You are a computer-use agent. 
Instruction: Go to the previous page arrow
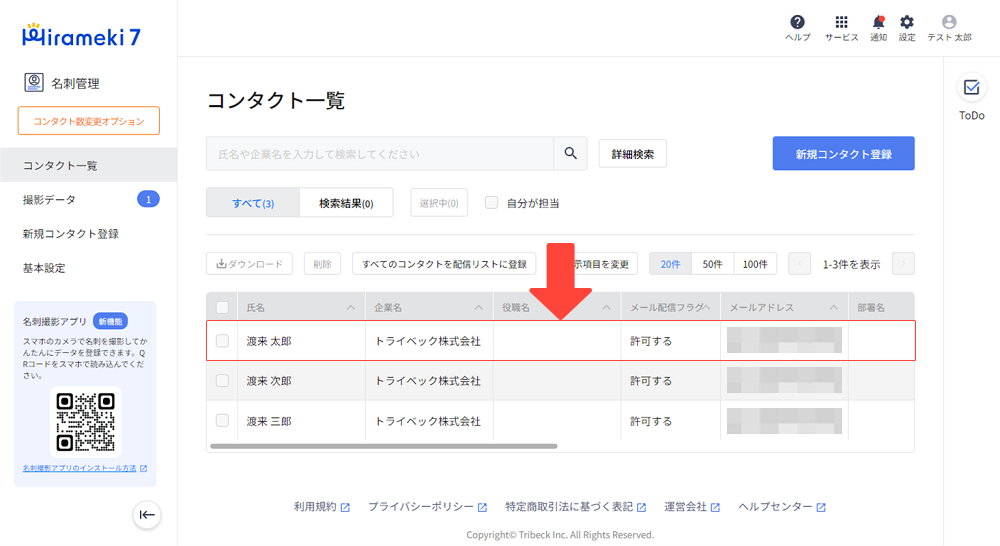pyautogui.click(x=799, y=263)
